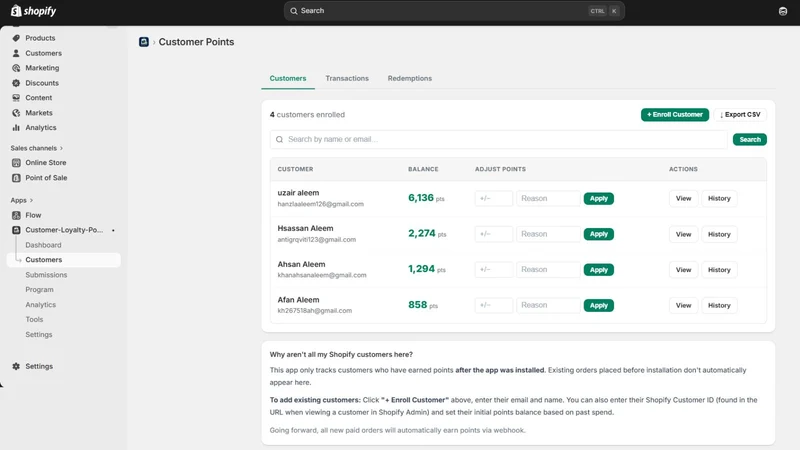Click the Customer-Loyalty-Po app icon
Image resolution: width=800 pixels, height=450 pixels.
[x=16, y=230]
